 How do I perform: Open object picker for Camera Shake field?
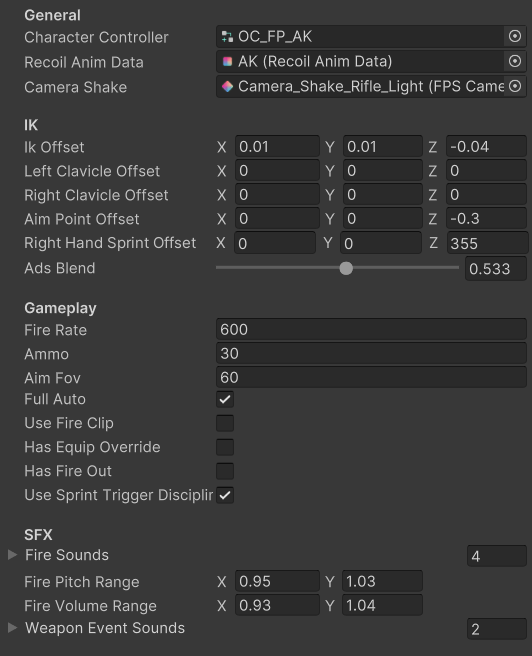pos(515,86)
